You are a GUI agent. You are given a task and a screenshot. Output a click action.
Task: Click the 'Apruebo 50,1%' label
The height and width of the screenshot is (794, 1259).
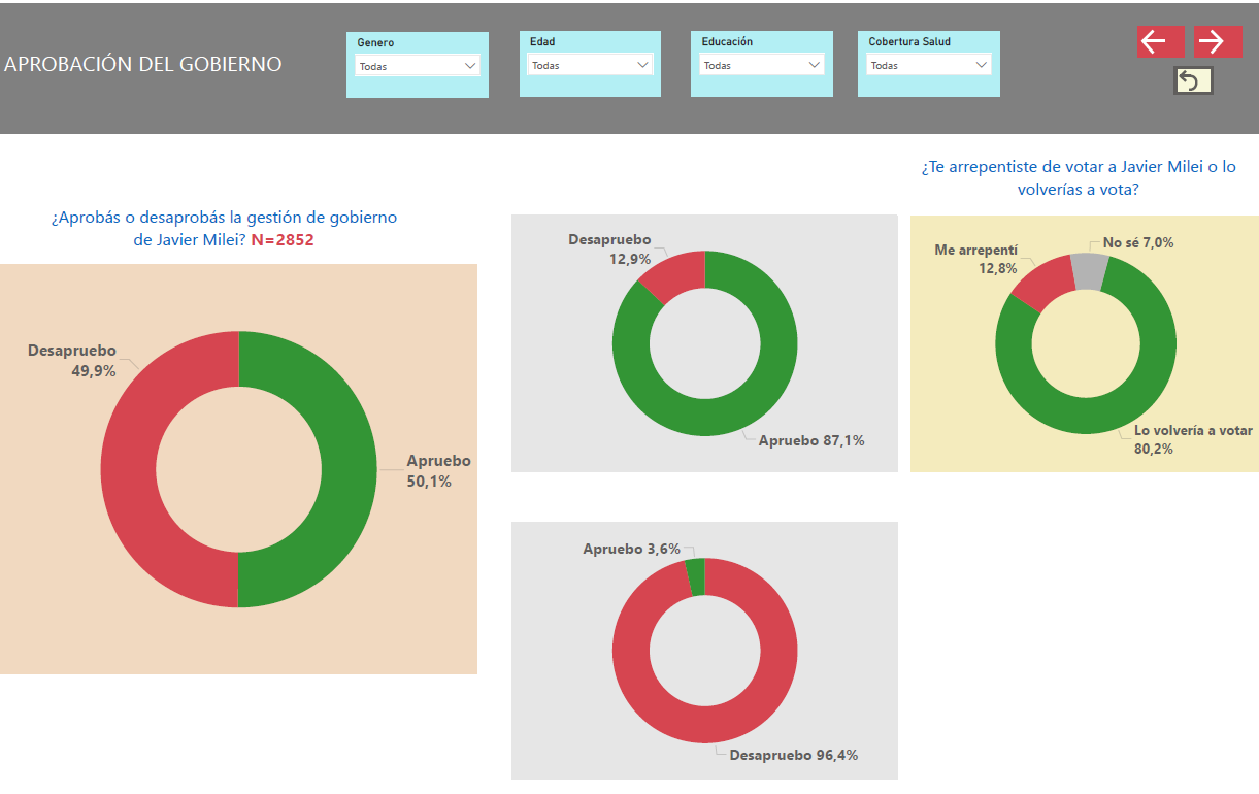[x=438, y=471]
